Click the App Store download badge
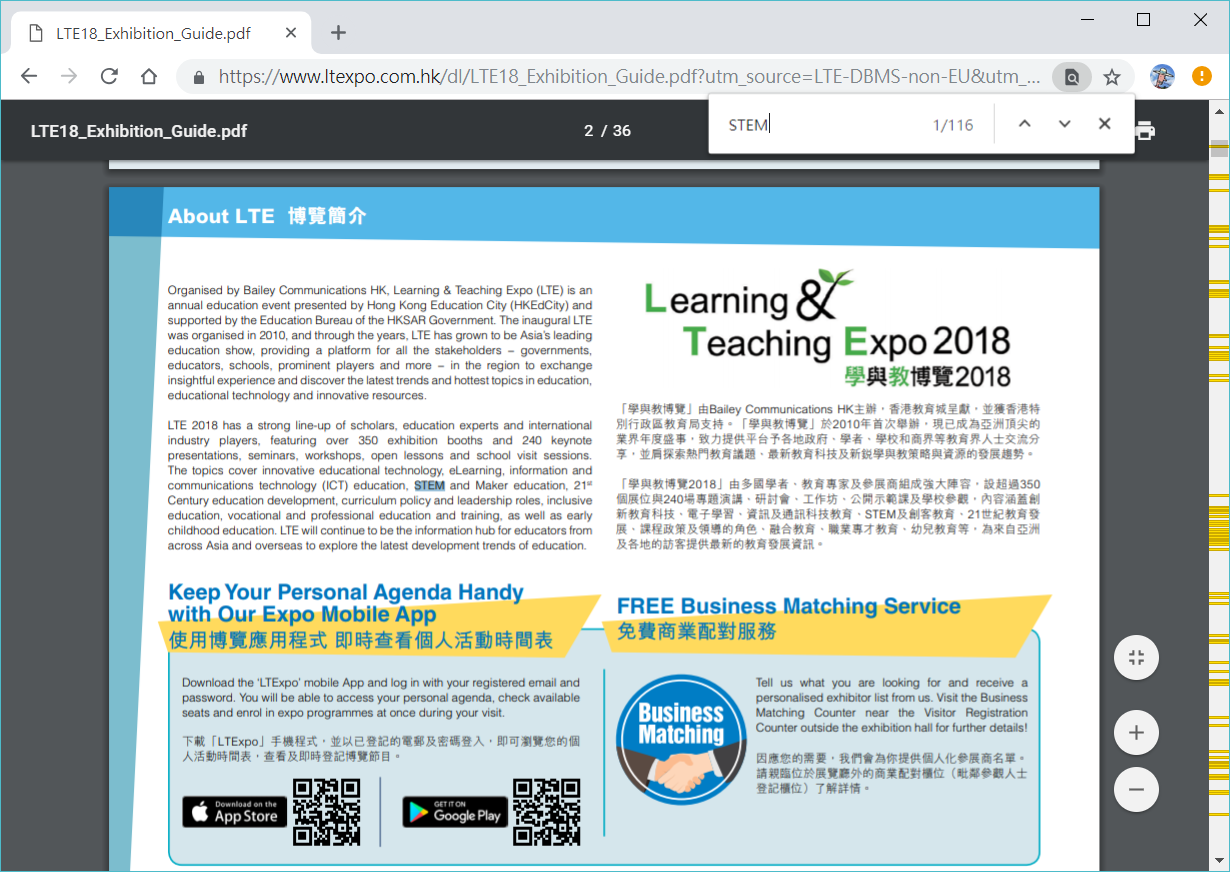This screenshot has width=1230, height=872. (234, 812)
